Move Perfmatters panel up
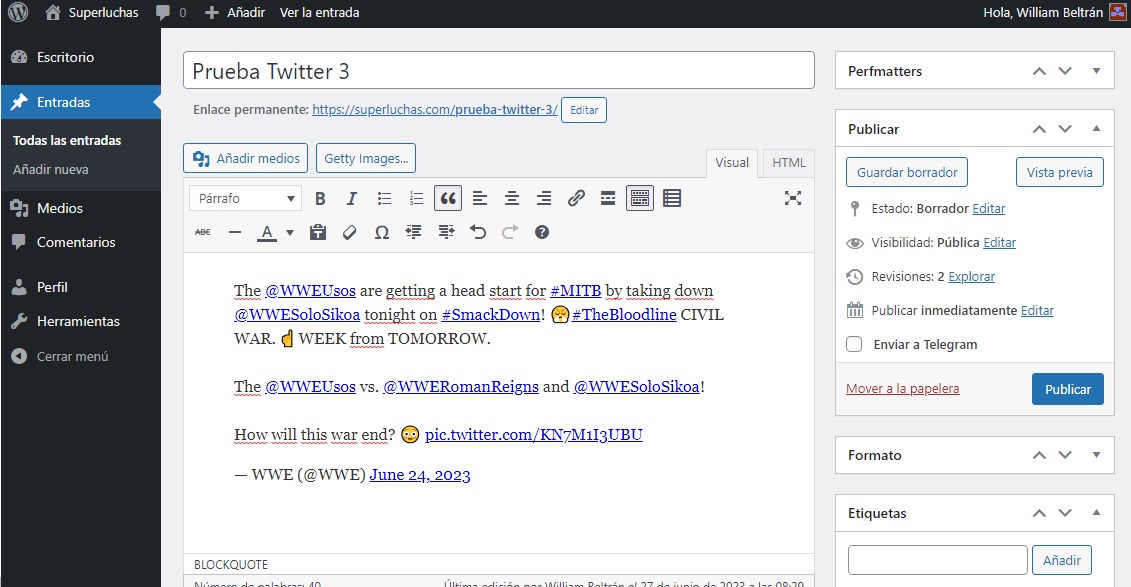The image size is (1131, 587). (x=1039, y=71)
